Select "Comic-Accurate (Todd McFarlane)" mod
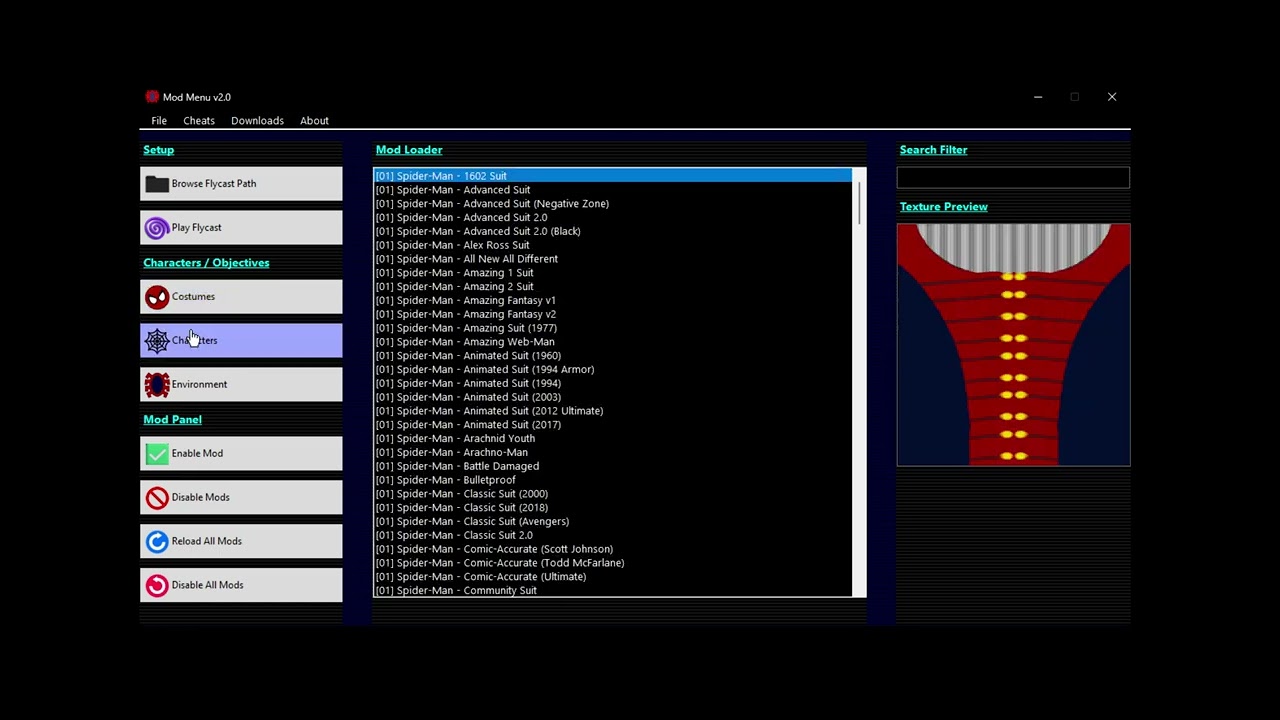 [613, 564]
